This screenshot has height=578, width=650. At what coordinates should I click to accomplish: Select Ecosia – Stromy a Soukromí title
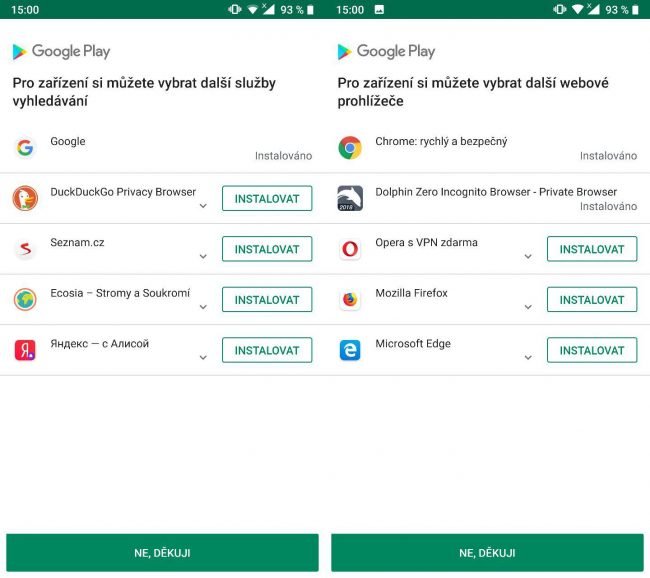click(x=120, y=293)
